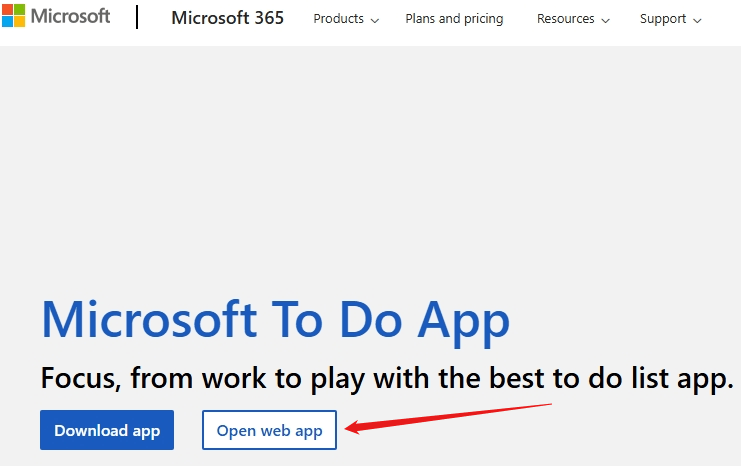Image resolution: width=741 pixels, height=466 pixels.
Task: Click the Open web app button
Action: point(269,430)
